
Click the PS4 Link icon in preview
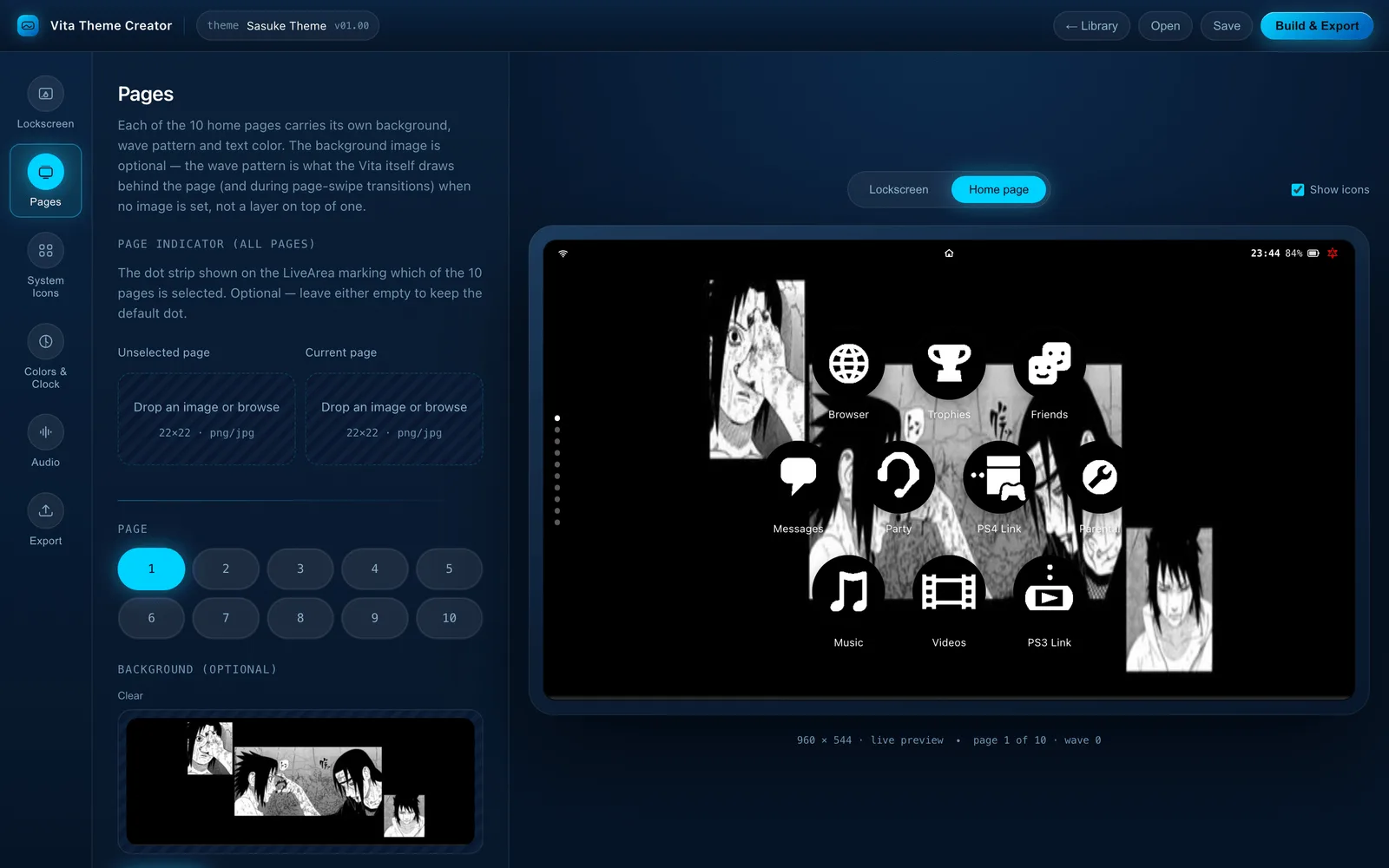[999, 477]
